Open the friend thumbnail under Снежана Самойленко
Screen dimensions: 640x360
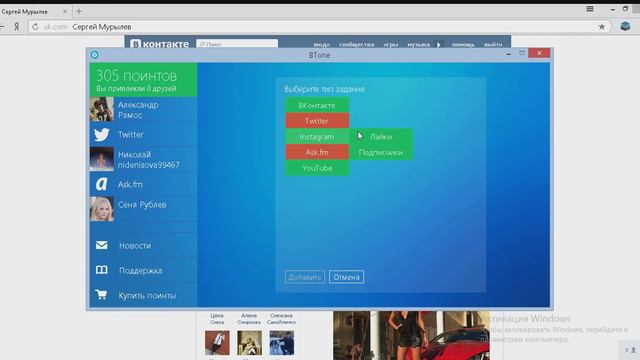[x=282, y=342]
